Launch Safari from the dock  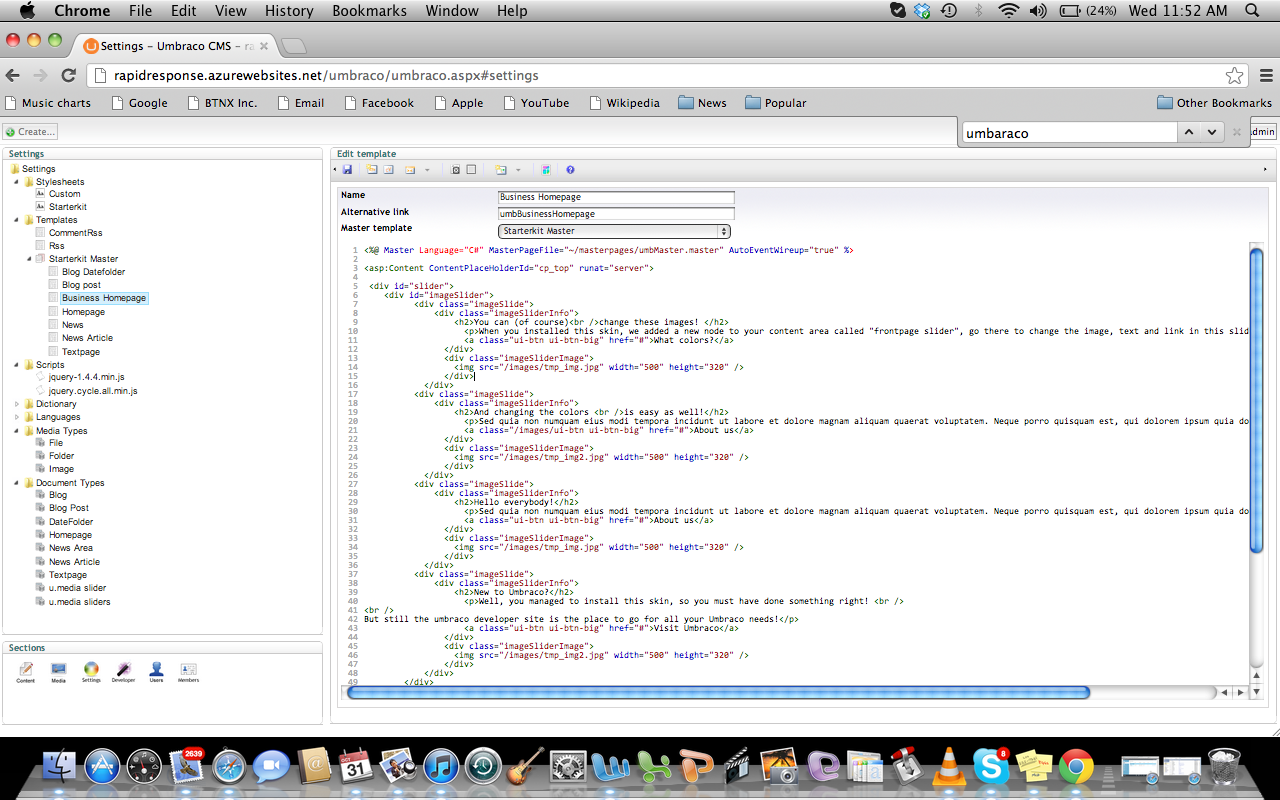coord(229,767)
